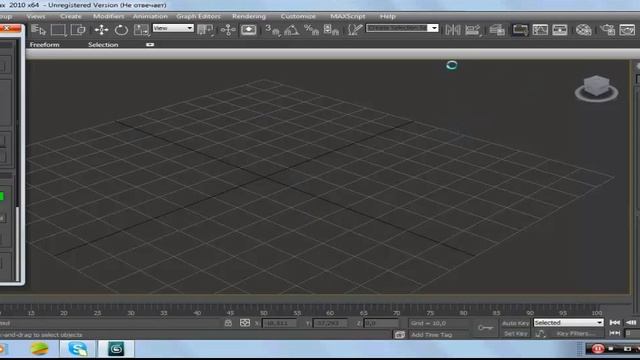This screenshot has height=360, width=640.
Task: Open the Schematic View
Action: [560, 30]
